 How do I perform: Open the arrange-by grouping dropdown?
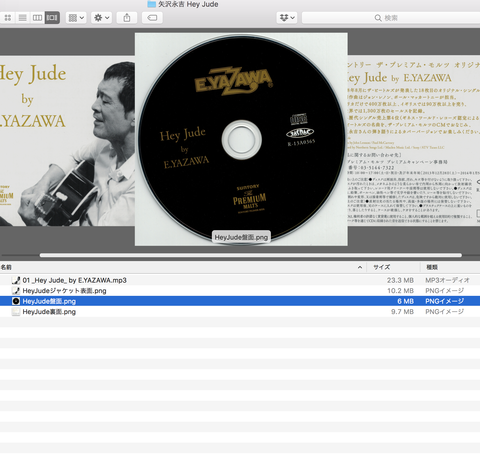pos(76,18)
